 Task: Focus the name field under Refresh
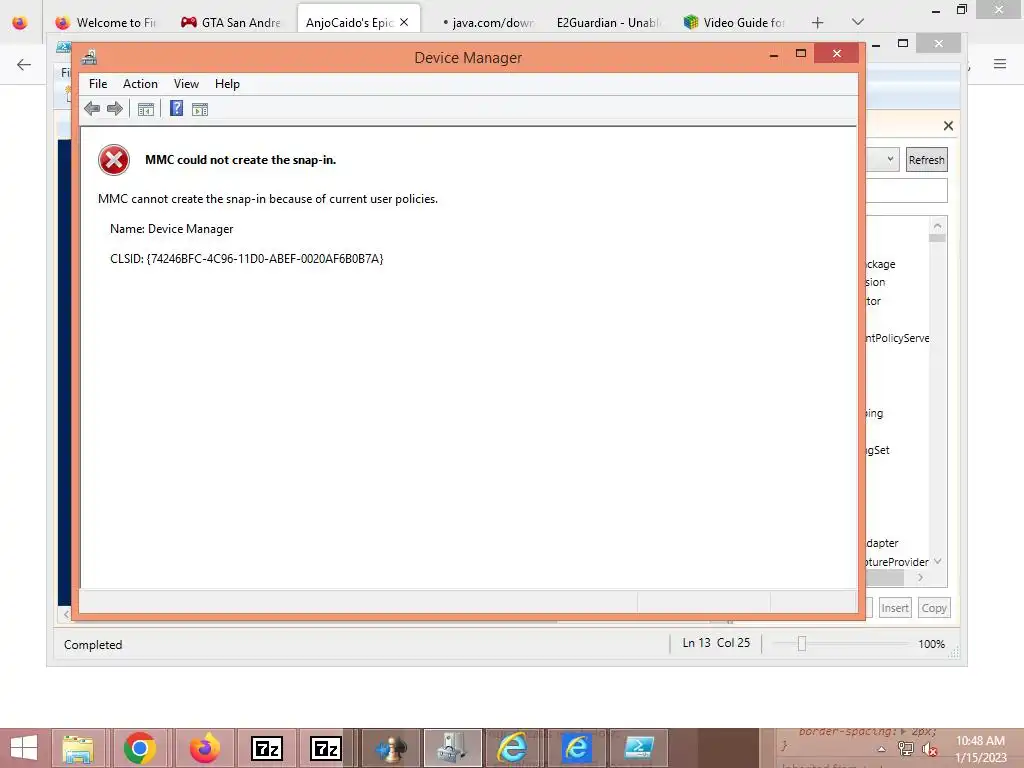coord(906,191)
